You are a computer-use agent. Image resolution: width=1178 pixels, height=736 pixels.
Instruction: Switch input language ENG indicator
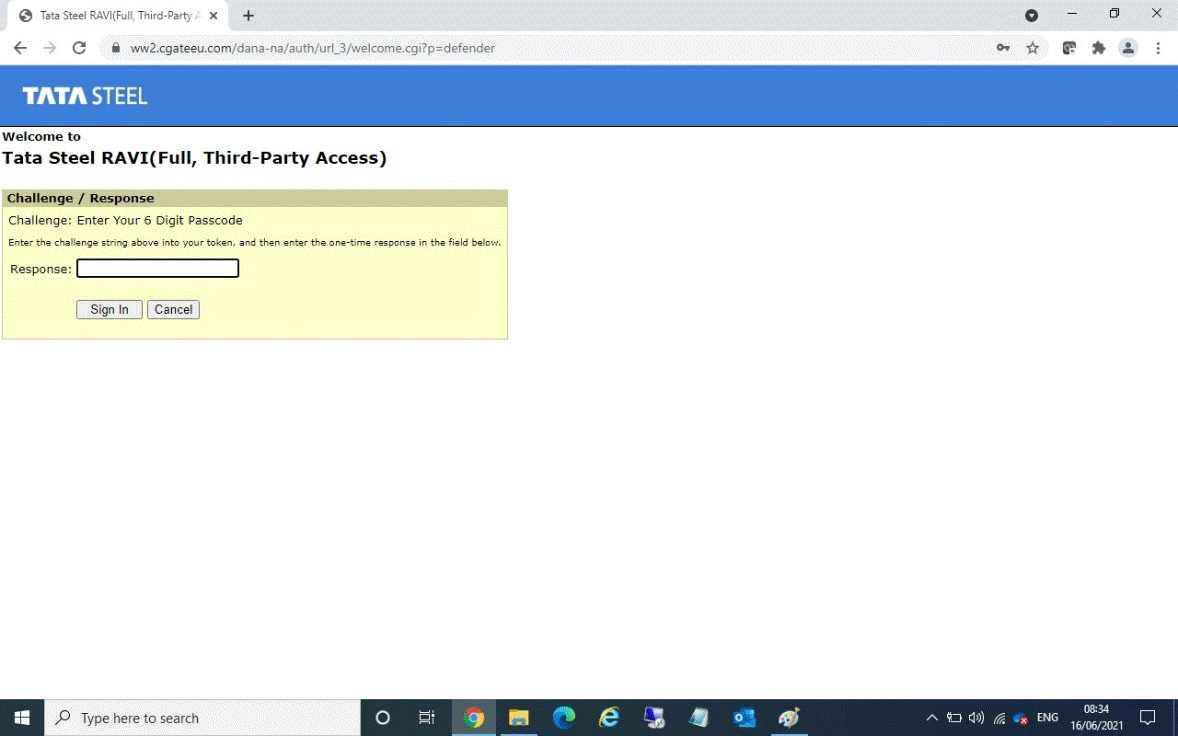tap(1047, 718)
